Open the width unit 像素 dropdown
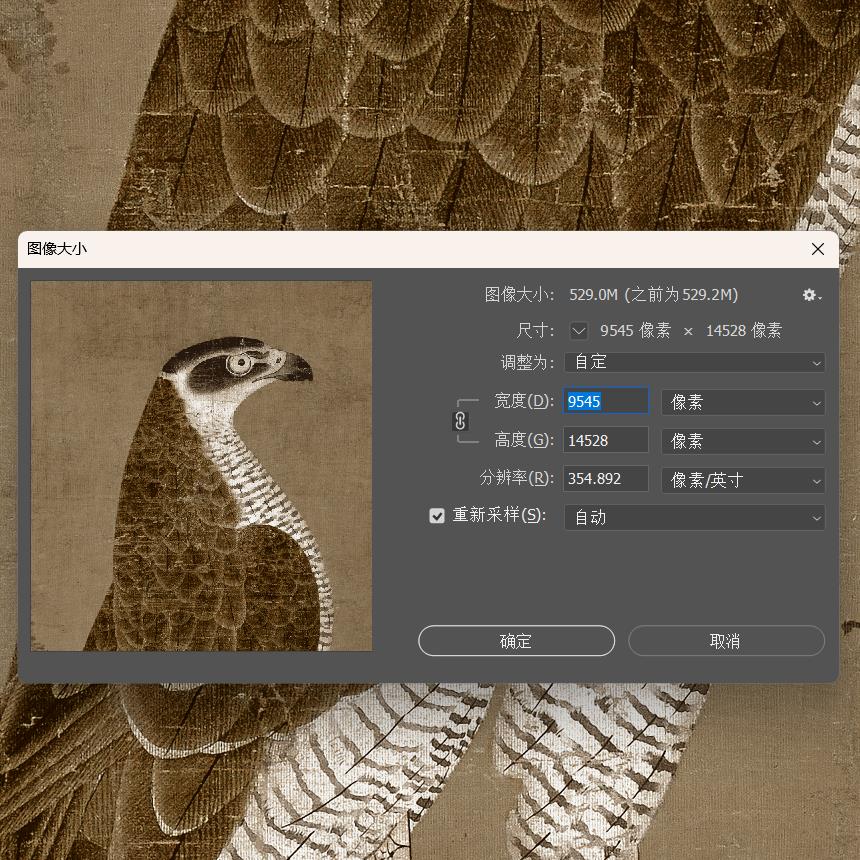 (743, 402)
